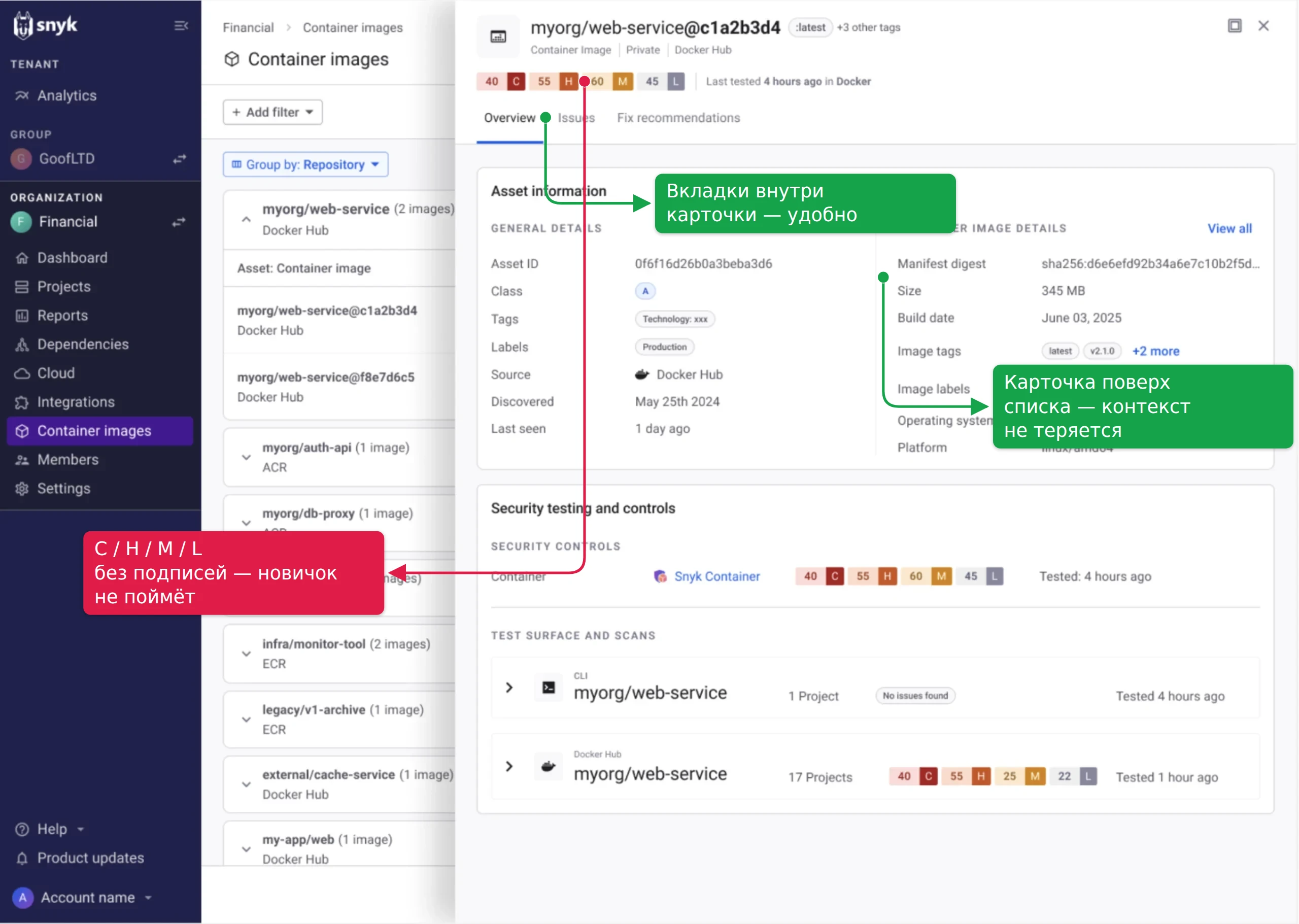Click the Production label chip
The width and height of the screenshot is (1299, 924).
pyautogui.click(x=664, y=347)
